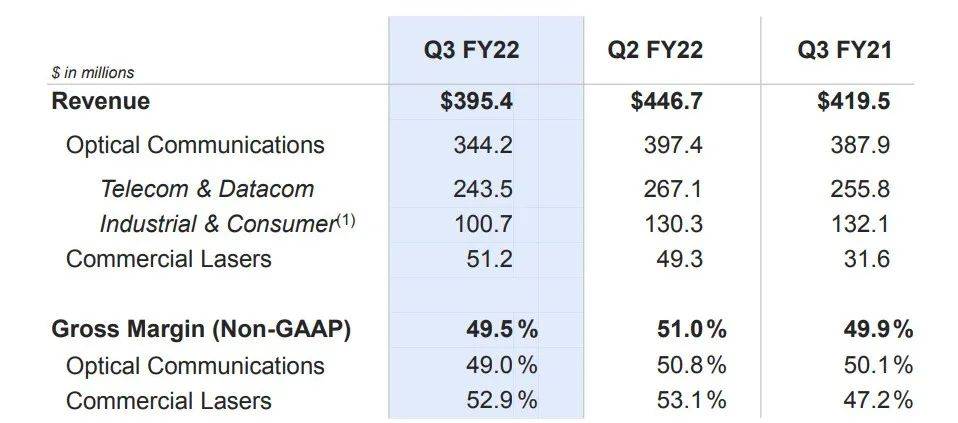This screenshot has height=423, width=958.
Task: Click the 49.5% gross margin value
Action: click(501, 331)
